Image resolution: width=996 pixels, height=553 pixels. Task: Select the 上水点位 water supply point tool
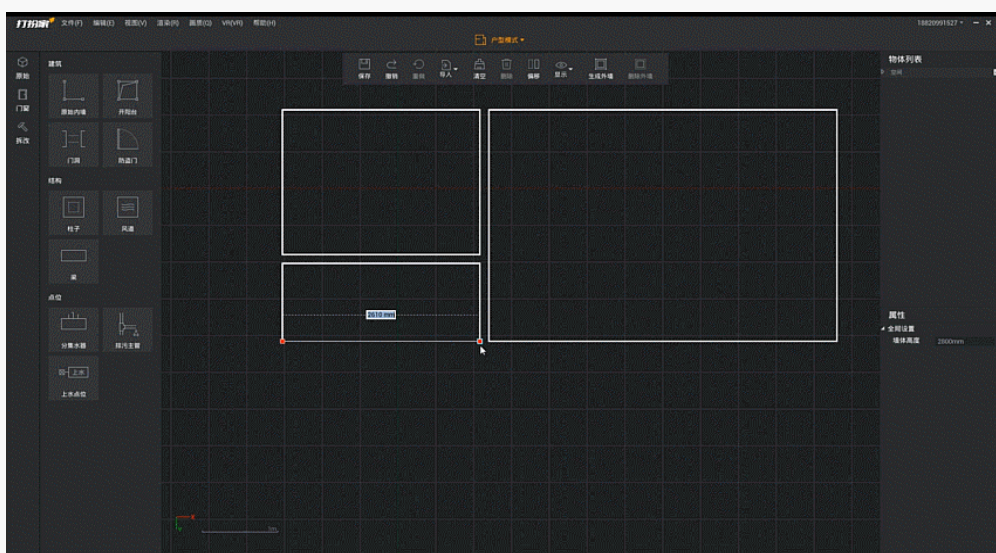point(74,378)
